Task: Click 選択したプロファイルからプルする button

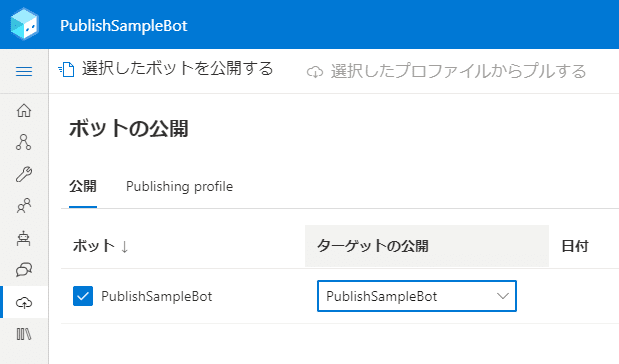Action: tap(446, 71)
